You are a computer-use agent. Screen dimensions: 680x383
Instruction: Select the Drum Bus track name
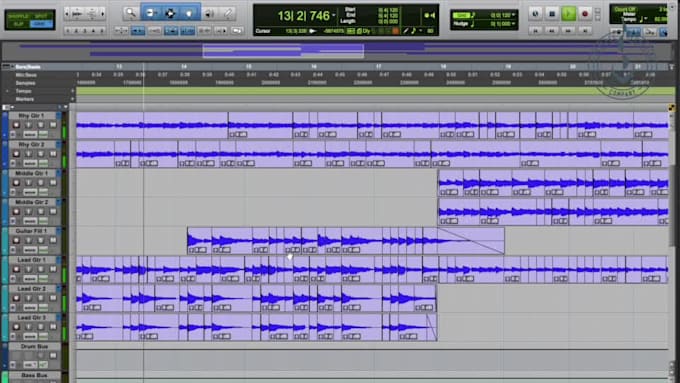pos(34,347)
